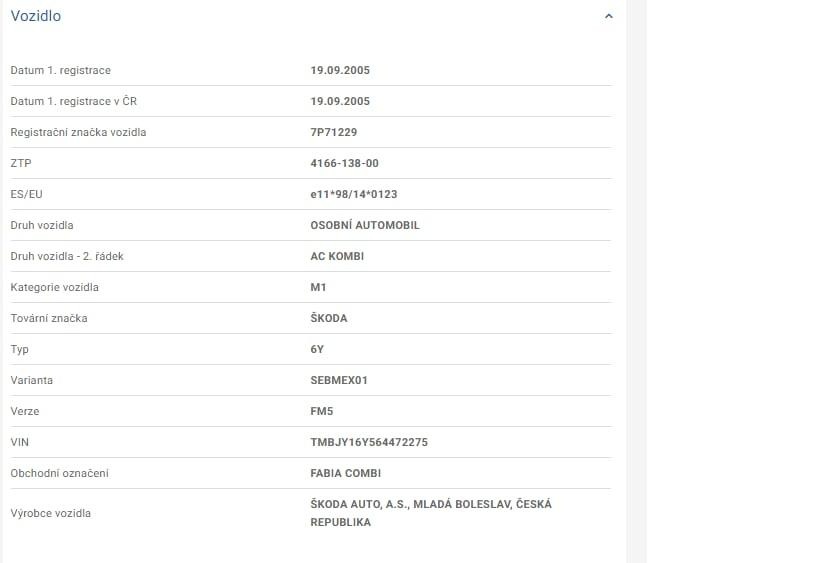816x563 pixels.
Task: Select registration plate value 7P71229
Action: [334, 132]
